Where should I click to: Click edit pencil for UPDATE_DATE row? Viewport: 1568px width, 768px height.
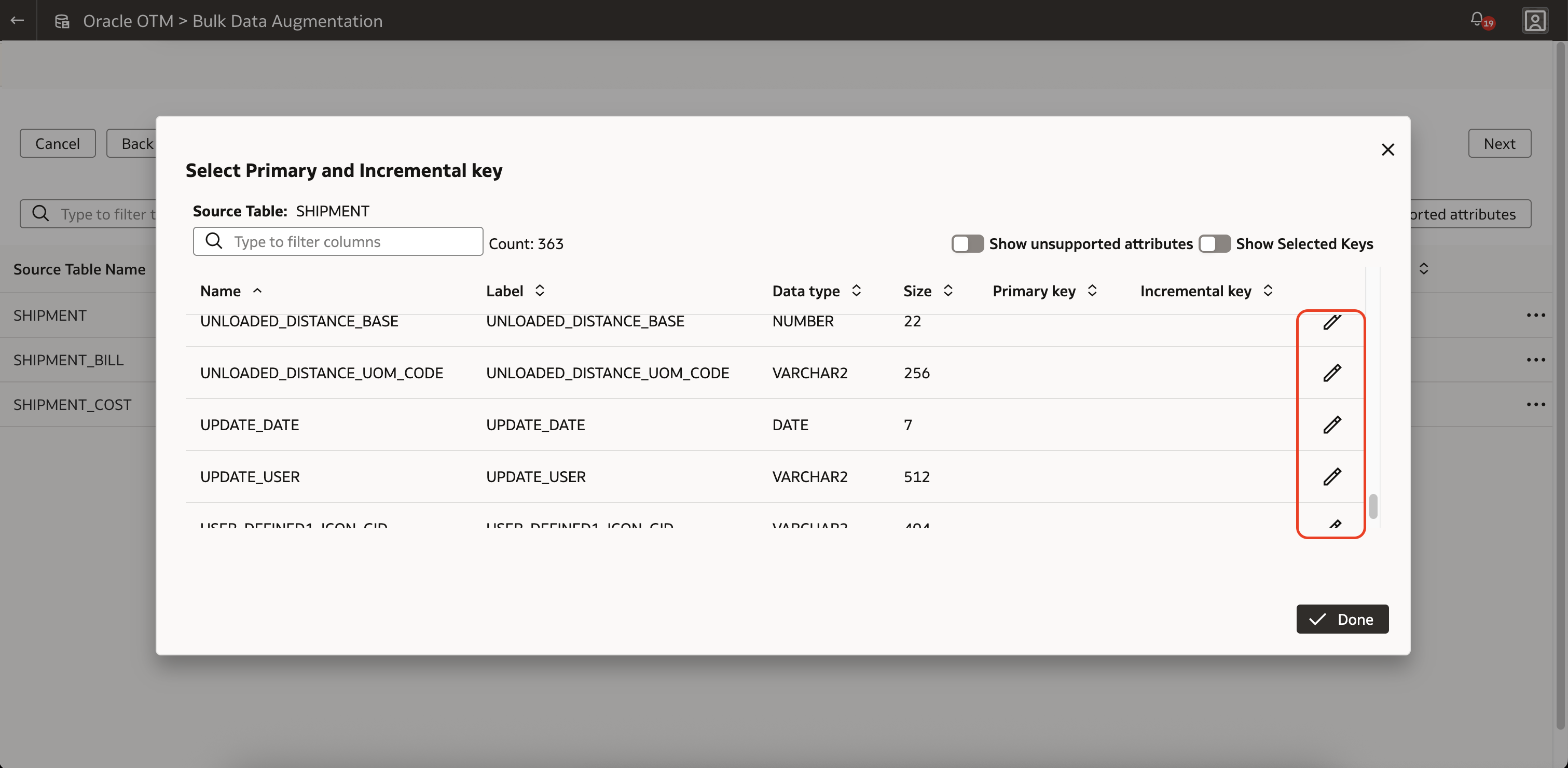tap(1332, 424)
